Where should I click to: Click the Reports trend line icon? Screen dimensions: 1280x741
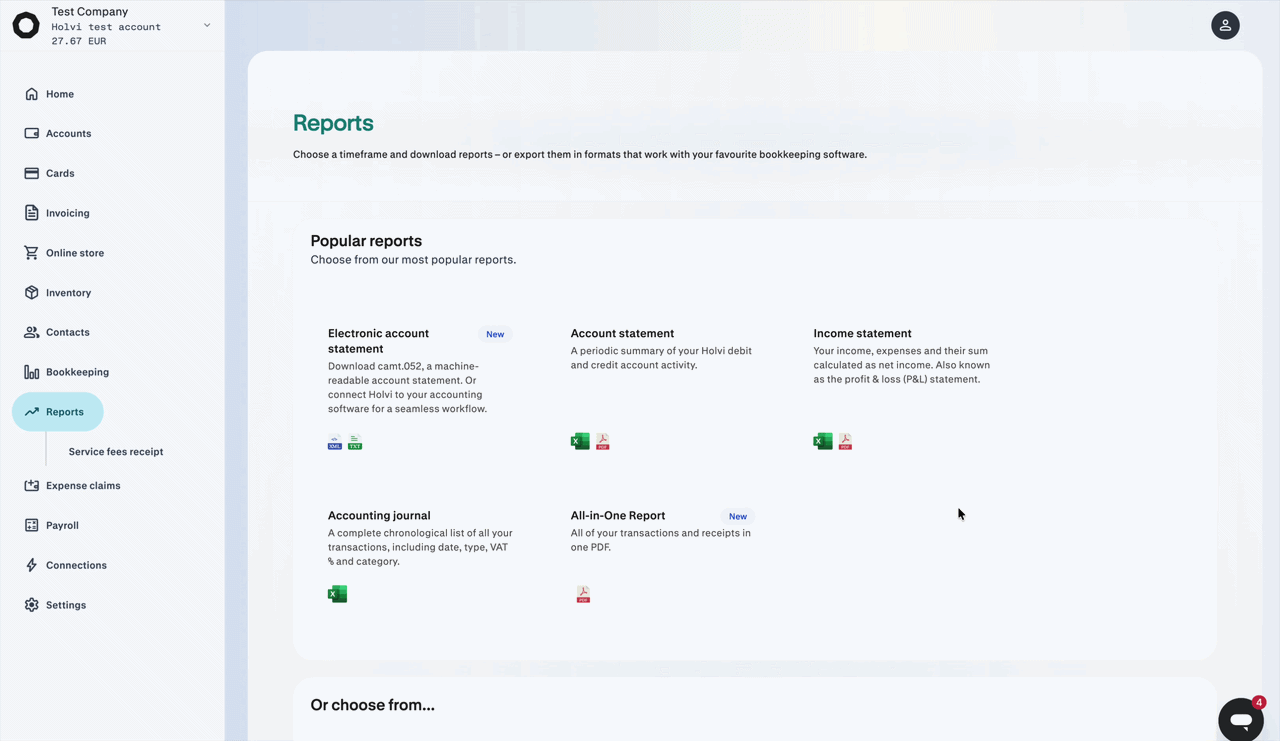32,412
